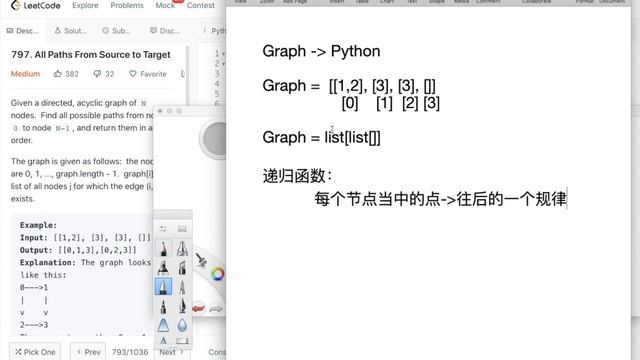The image size is (640, 360).
Task: Click the index row [0] [1] [2] [3]
Action: coord(391,103)
